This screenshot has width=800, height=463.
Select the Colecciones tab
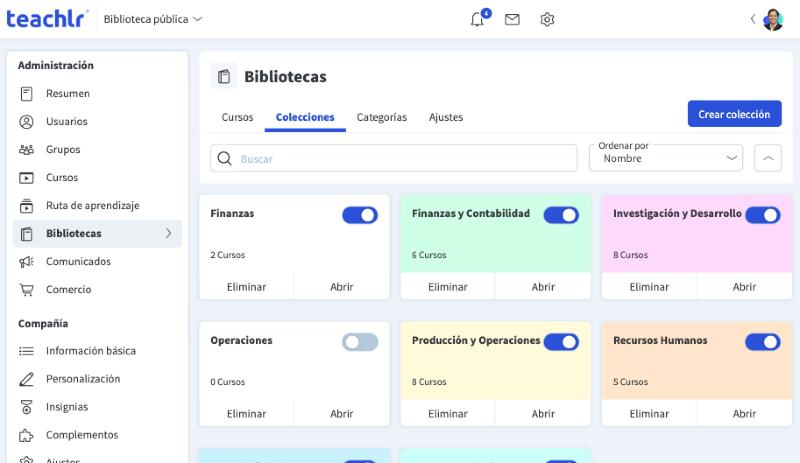coord(305,117)
